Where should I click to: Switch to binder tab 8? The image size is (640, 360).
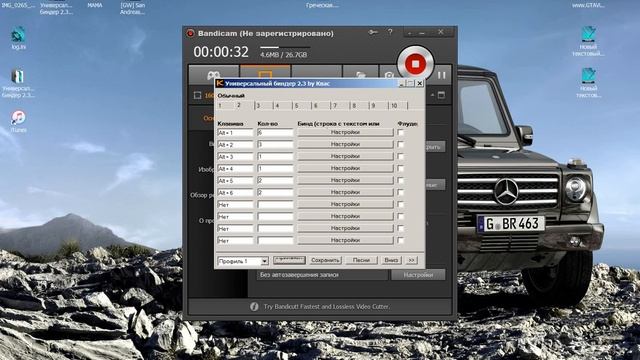360,106
